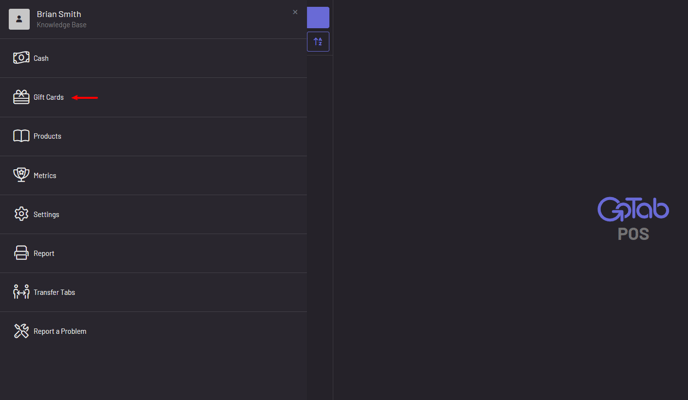Screen dimensions: 688x400
Task: Close the side menu with the X
Action: pyautogui.click(x=295, y=12)
